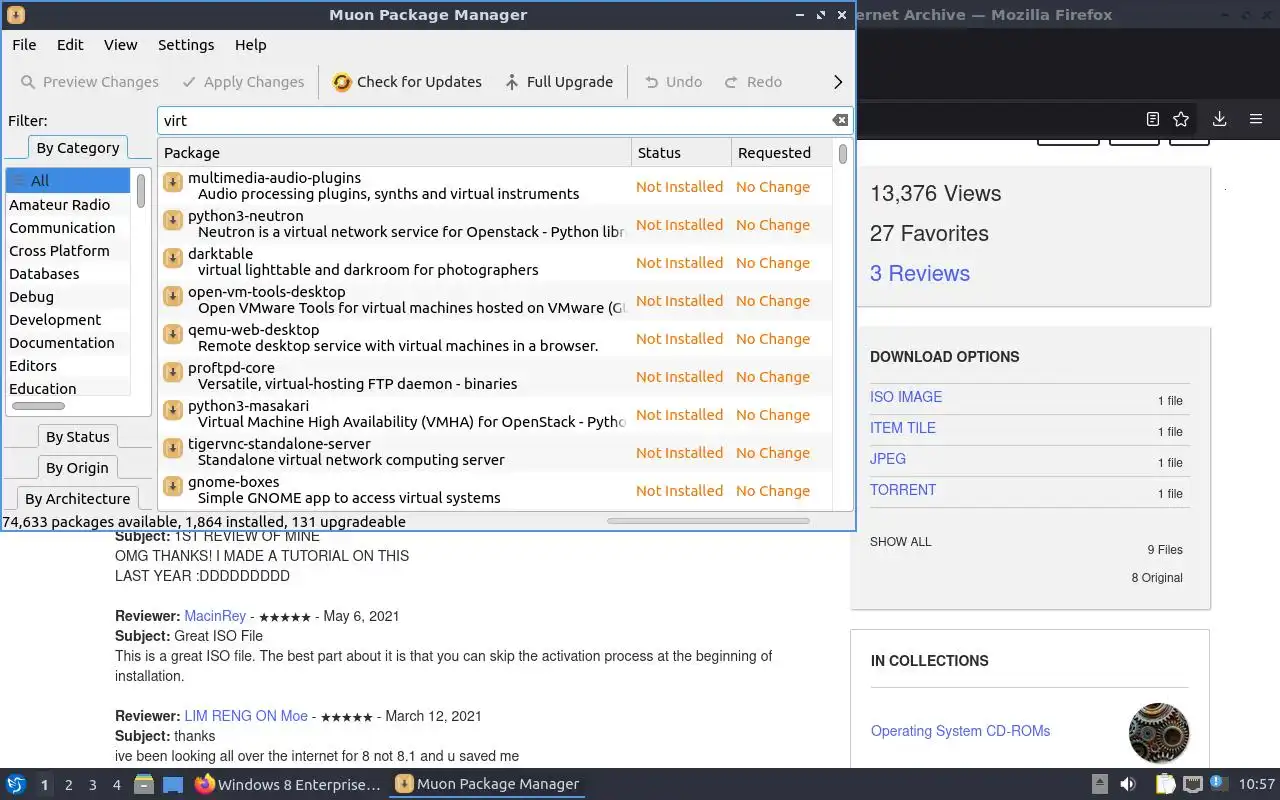This screenshot has height=800, width=1280.
Task: Open the Settings menu
Action: 186,45
